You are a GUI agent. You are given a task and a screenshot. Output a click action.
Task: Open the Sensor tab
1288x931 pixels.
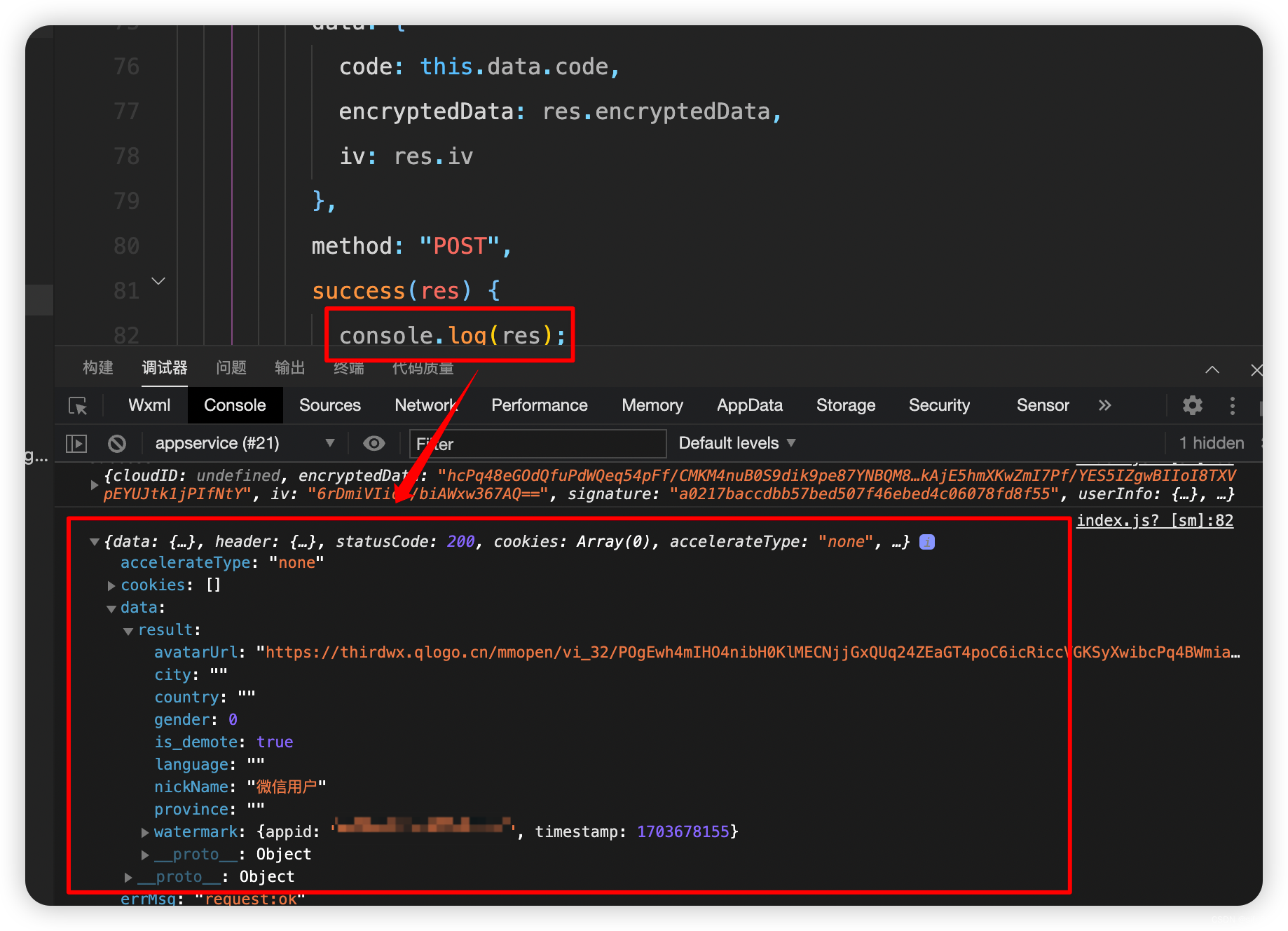1043,405
